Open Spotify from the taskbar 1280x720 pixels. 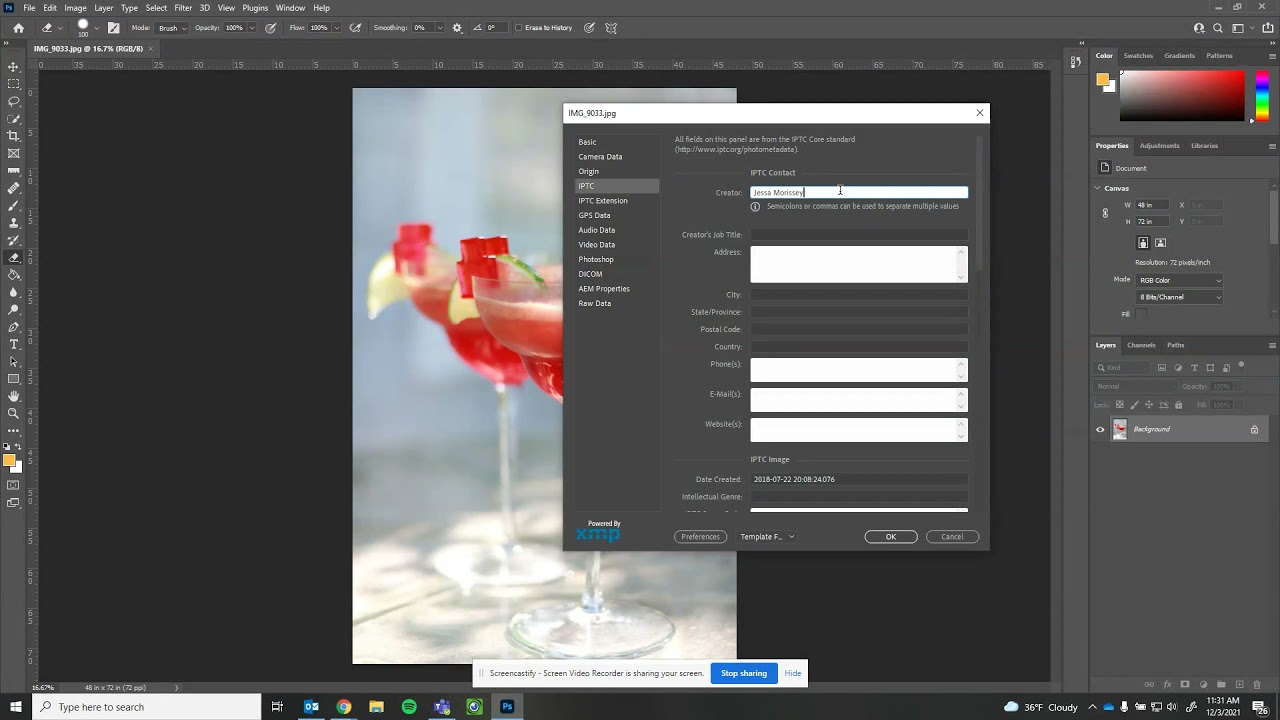click(x=409, y=707)
